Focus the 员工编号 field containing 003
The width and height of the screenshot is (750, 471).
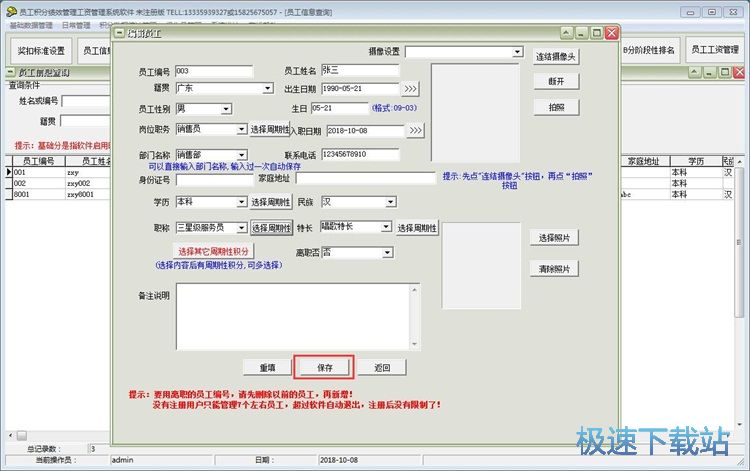tap(214, 71)
